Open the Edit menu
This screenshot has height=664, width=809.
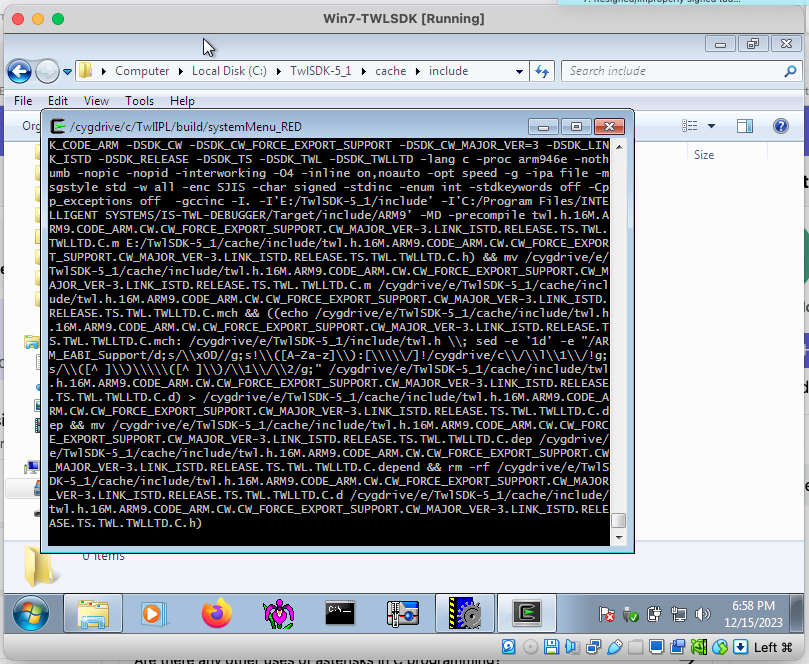click(58, 101)
